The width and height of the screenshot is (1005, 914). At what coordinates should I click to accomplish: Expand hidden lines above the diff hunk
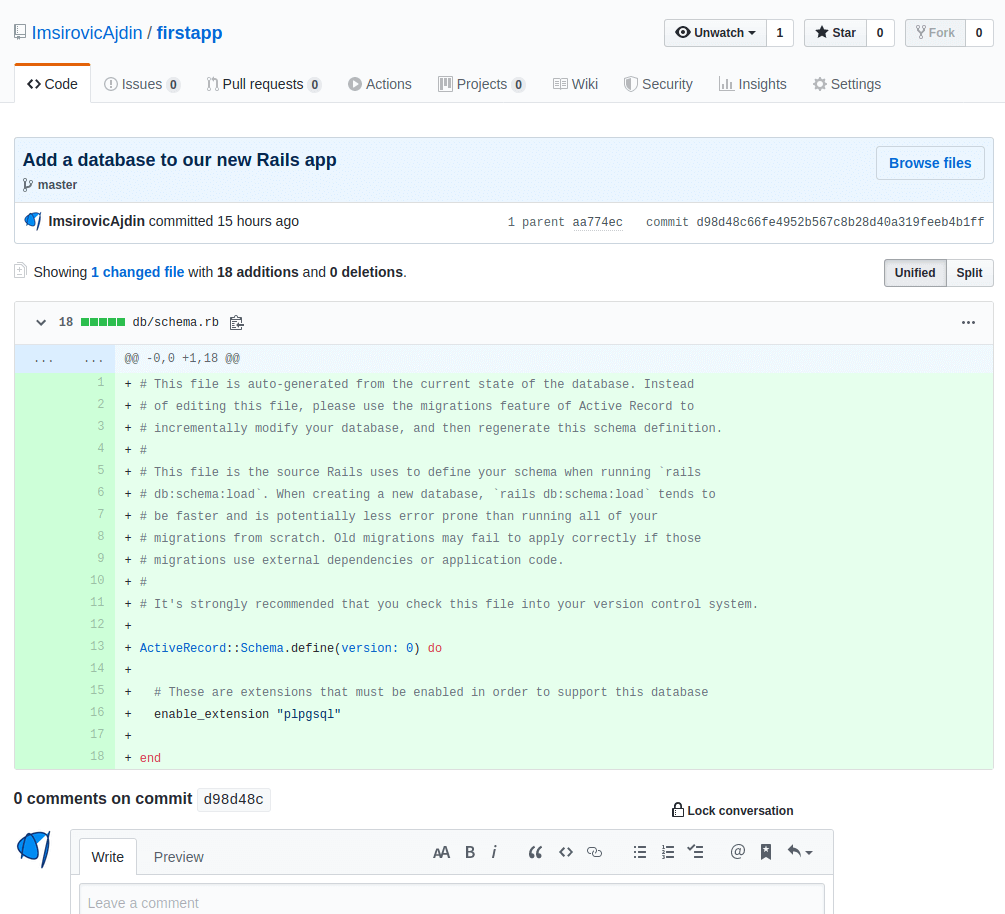point(65,359)
